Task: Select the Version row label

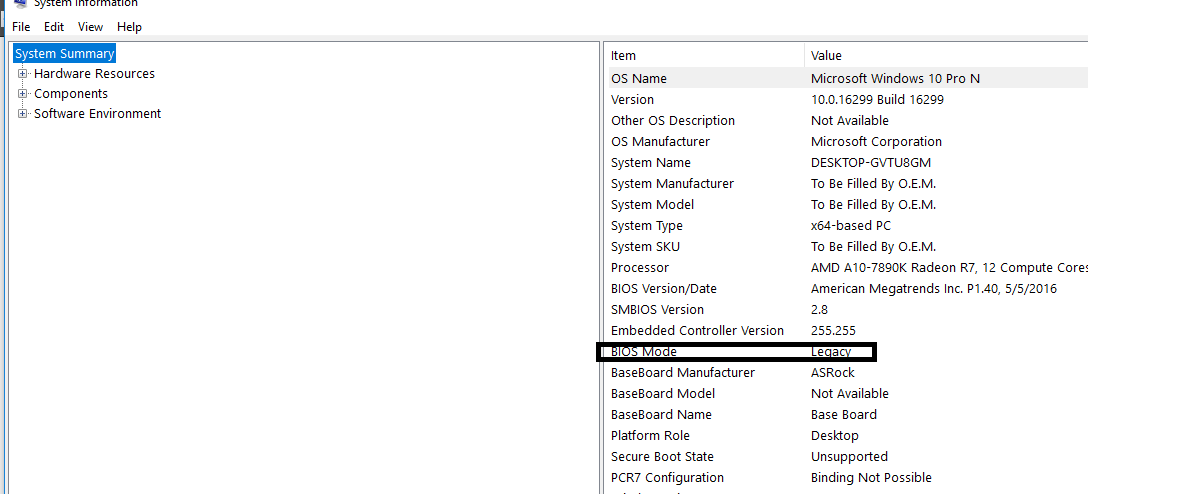Action: [x=632, y=100]
